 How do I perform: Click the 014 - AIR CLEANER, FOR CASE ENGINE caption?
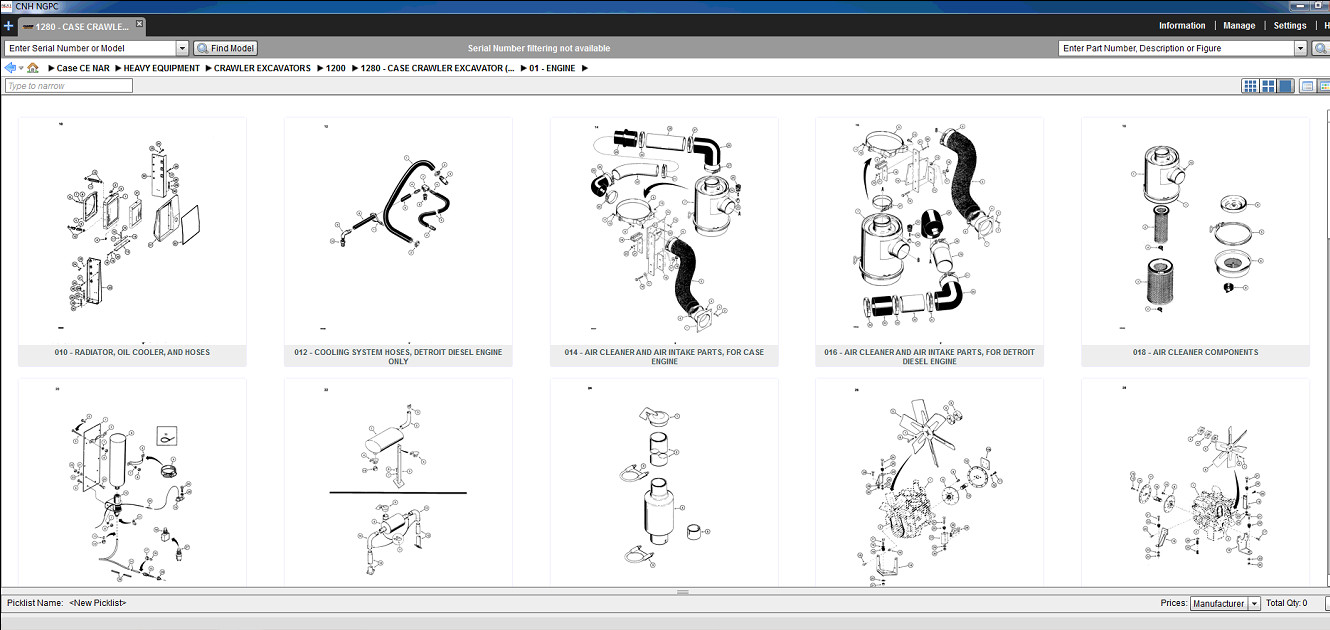(x=664, y=356)
